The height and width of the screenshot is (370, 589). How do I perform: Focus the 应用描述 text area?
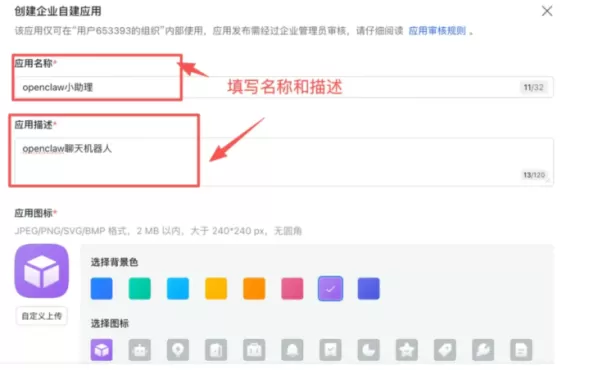pyautogui.click(x=284, y=162)
